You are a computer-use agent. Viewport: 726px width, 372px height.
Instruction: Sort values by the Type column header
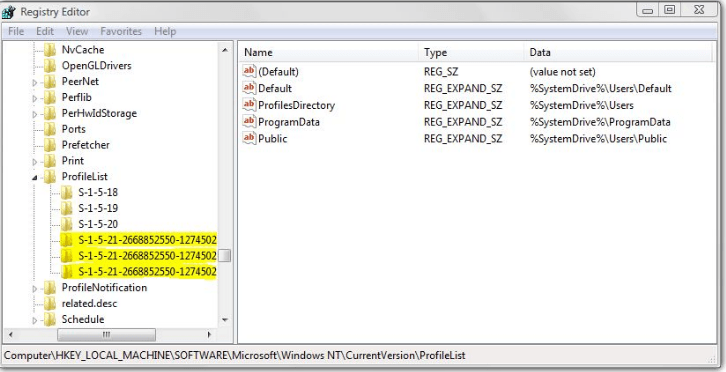(471, 52)
